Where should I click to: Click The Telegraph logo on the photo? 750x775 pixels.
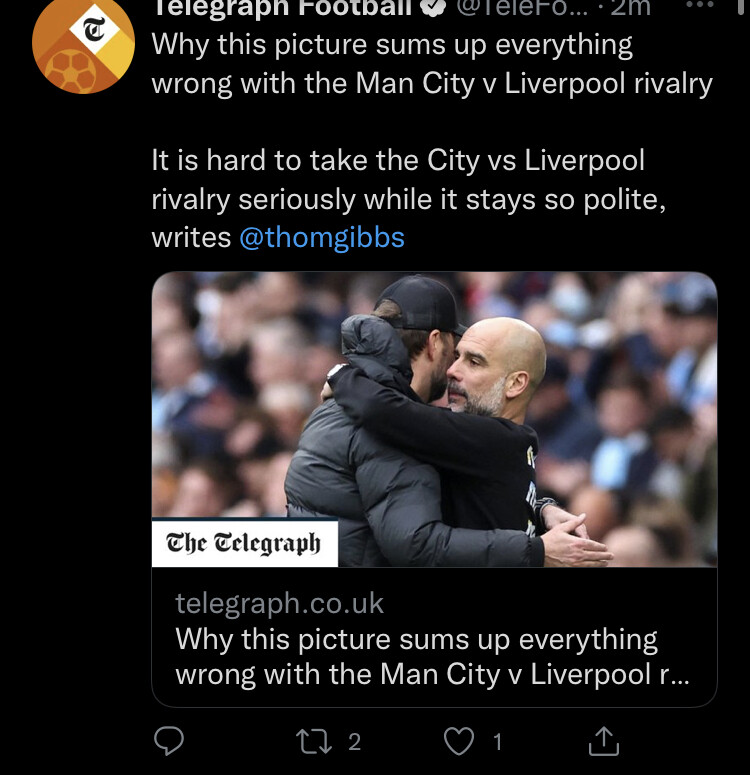[x=245, y=543]
